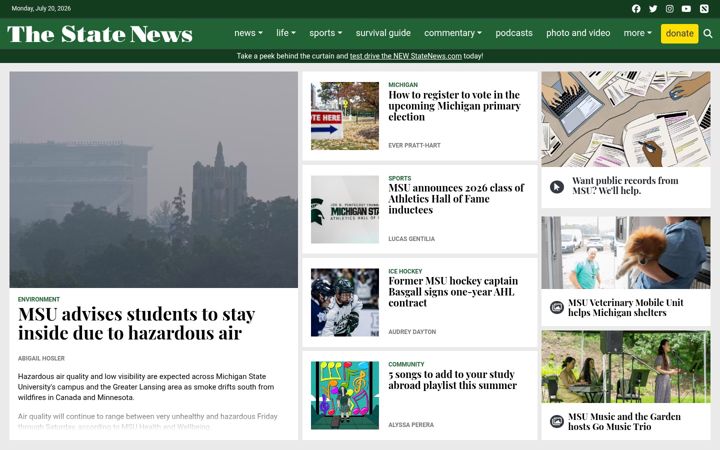720x450 pixels.
Task: Open Basgall AHL contract headline
Action: pos(453,292)
